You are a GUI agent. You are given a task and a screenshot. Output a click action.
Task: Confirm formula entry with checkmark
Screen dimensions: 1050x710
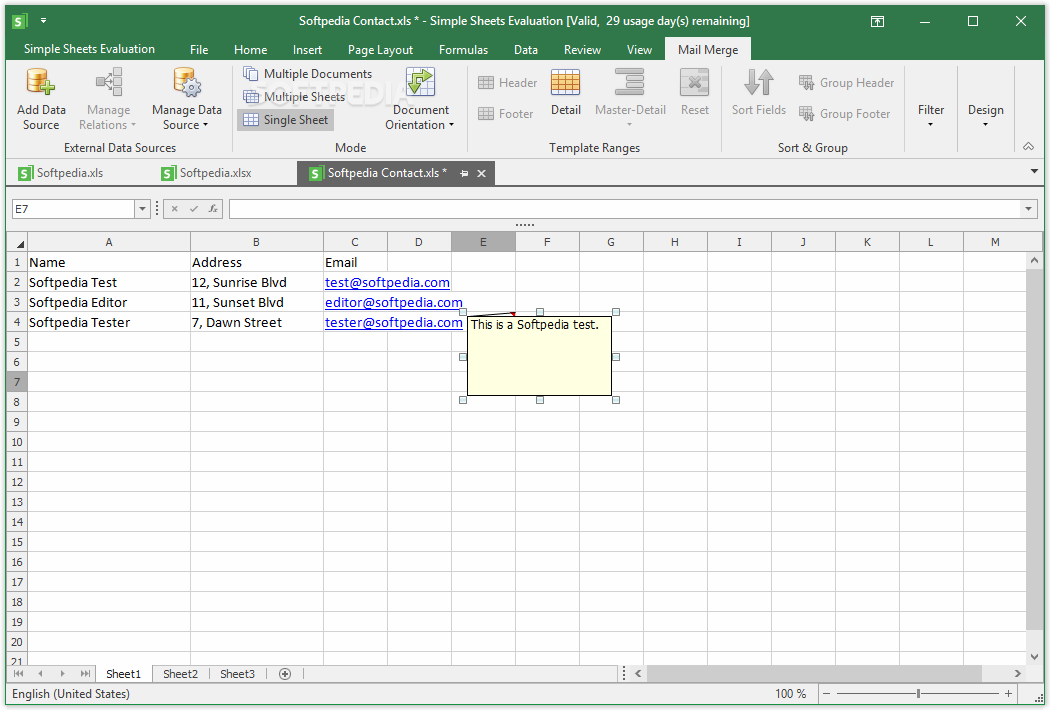click(x=194, y=209)
